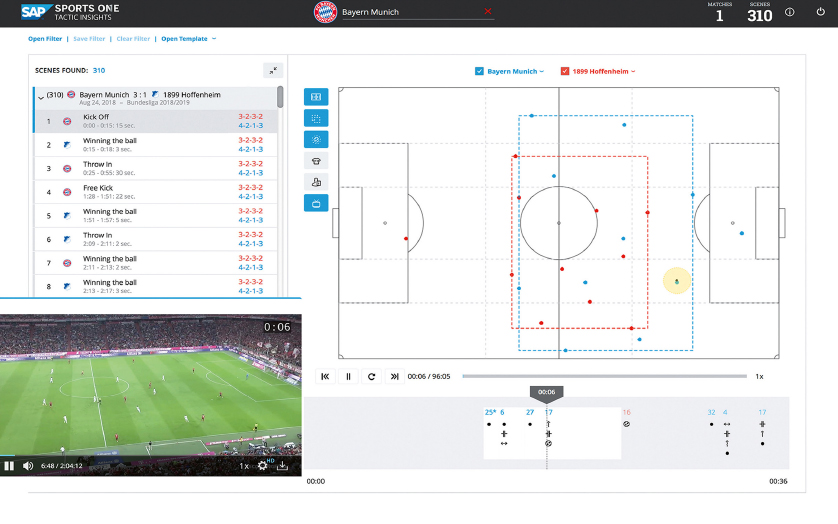Click the power logout icon
This screenshot has width=838, height=524.
(820, 12)
